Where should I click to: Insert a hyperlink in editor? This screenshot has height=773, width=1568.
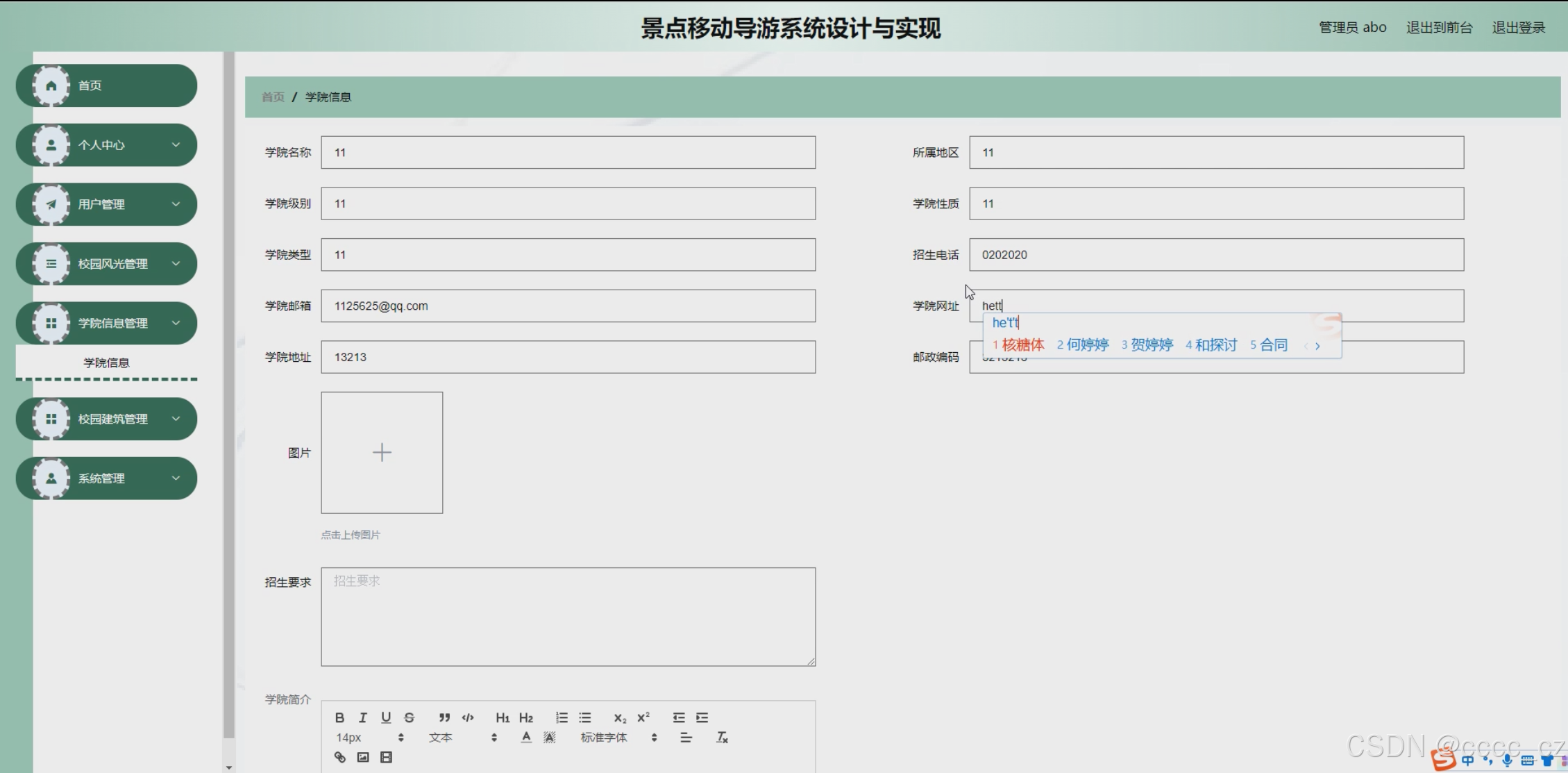[x=339, y=757]
